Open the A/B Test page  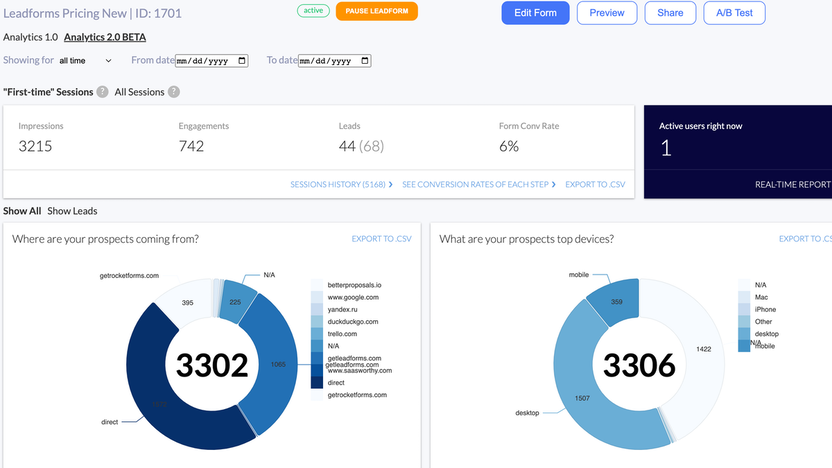coord(734,13)
